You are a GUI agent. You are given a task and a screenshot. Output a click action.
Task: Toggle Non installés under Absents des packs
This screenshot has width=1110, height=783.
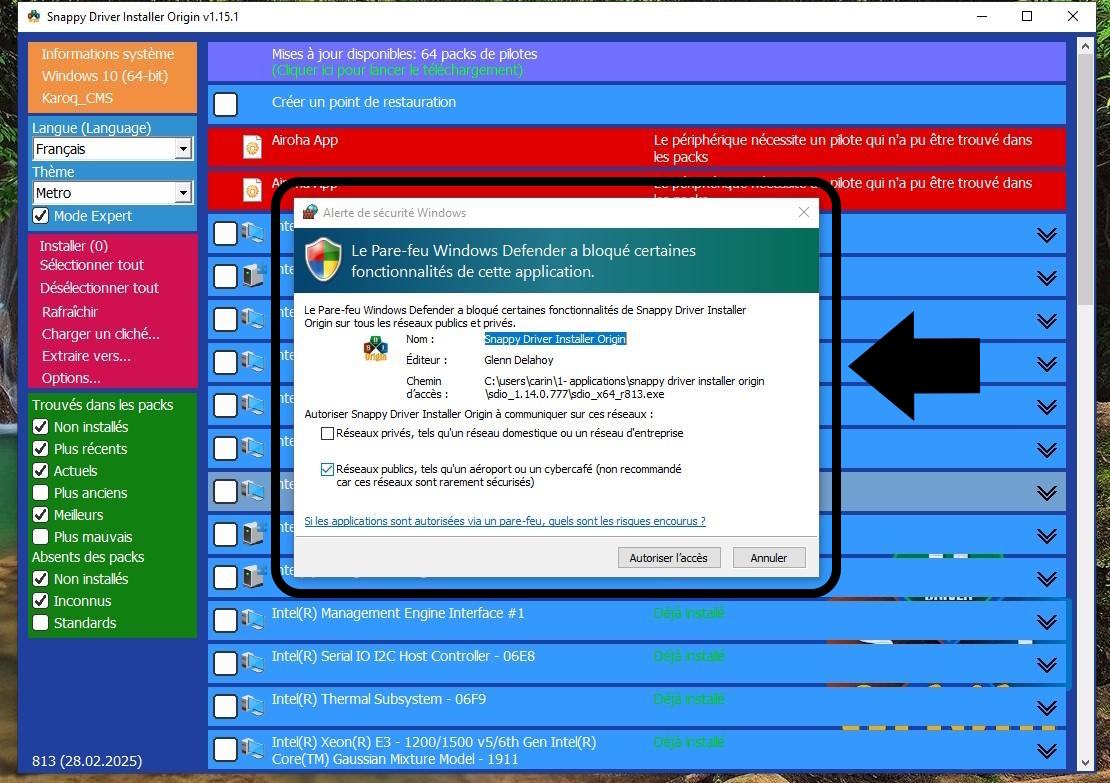point(40,578)
